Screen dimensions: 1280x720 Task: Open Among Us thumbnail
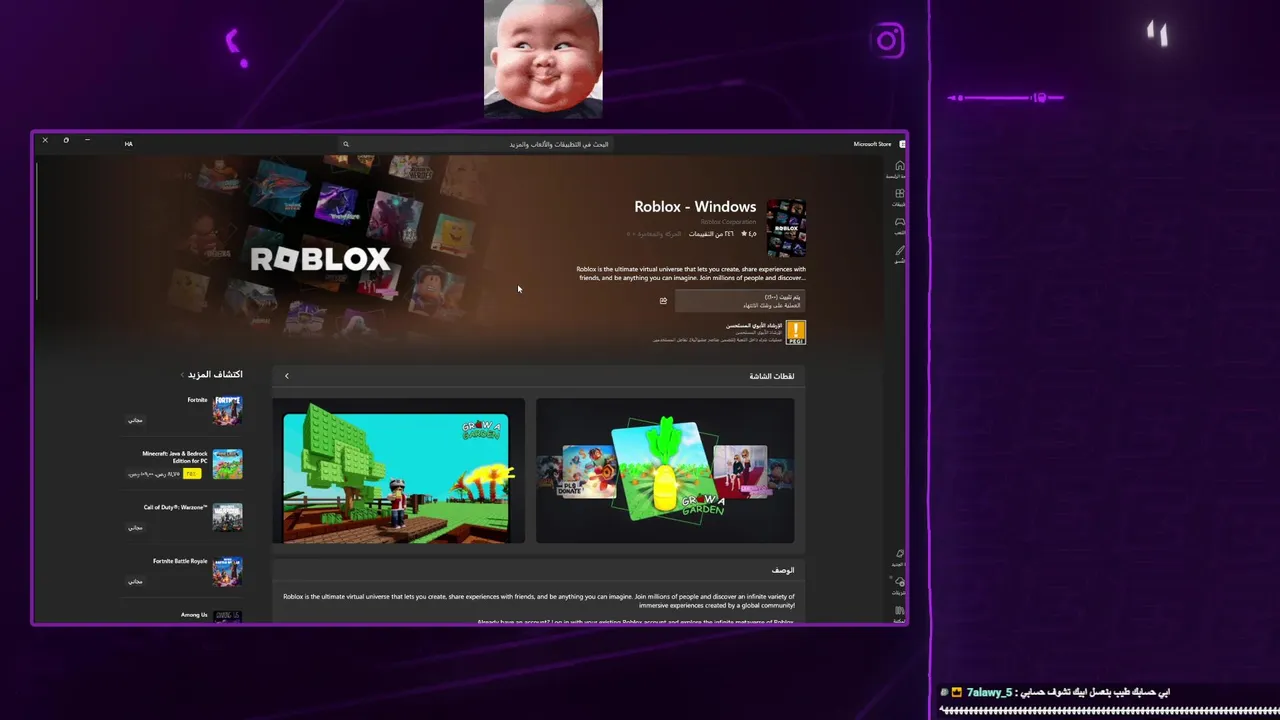(227, 617)
